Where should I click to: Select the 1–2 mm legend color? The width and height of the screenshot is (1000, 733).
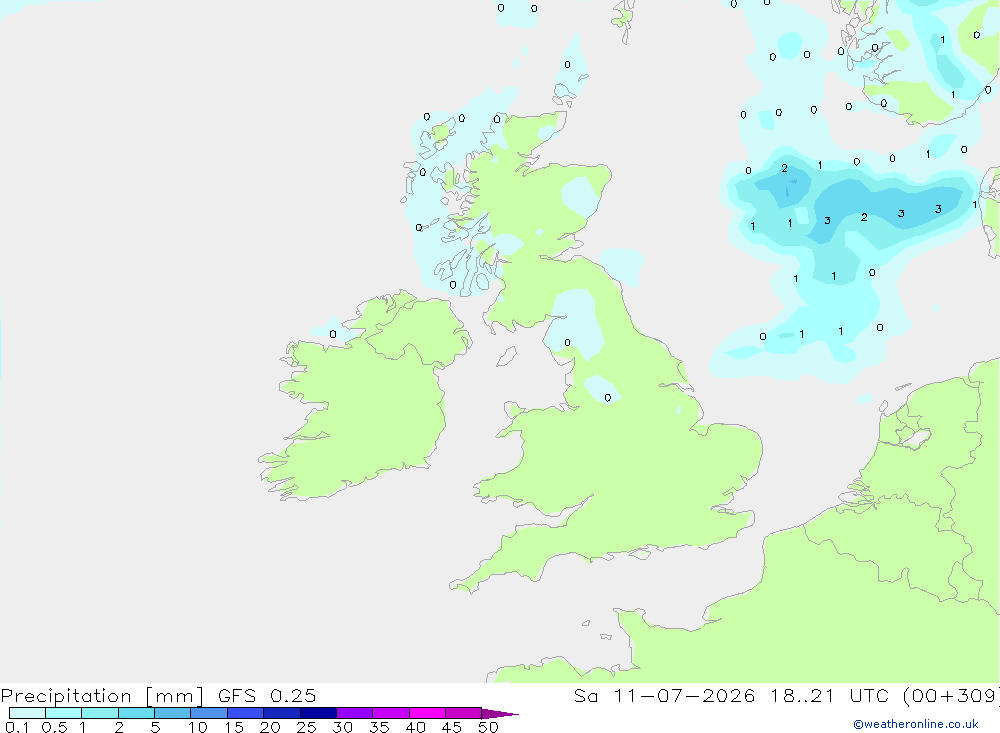(x=100, y=713)
